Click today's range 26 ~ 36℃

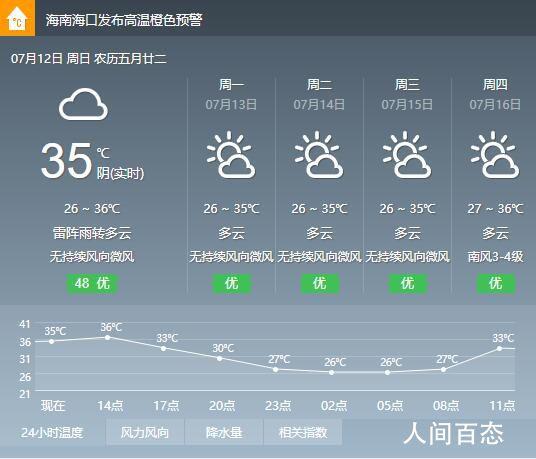tap(92, 208)
